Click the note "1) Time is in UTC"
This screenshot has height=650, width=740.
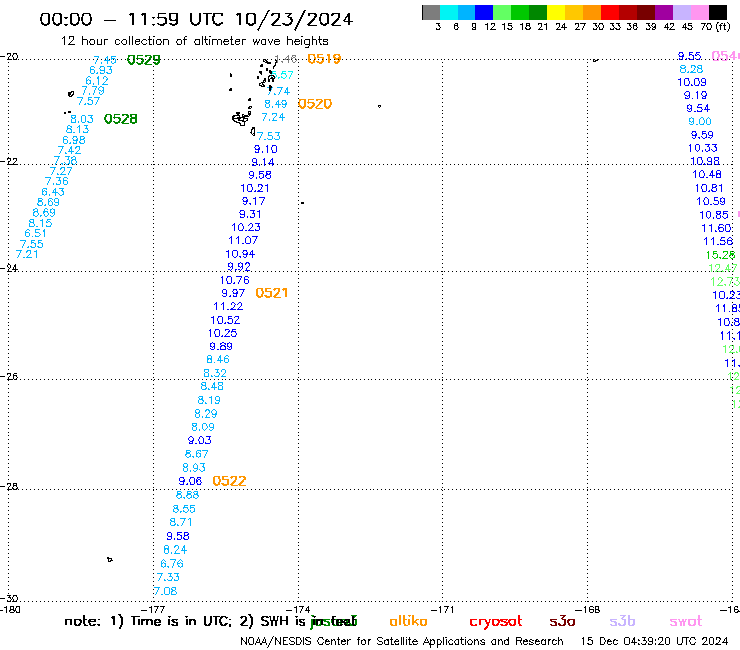[x=171, y=621]
